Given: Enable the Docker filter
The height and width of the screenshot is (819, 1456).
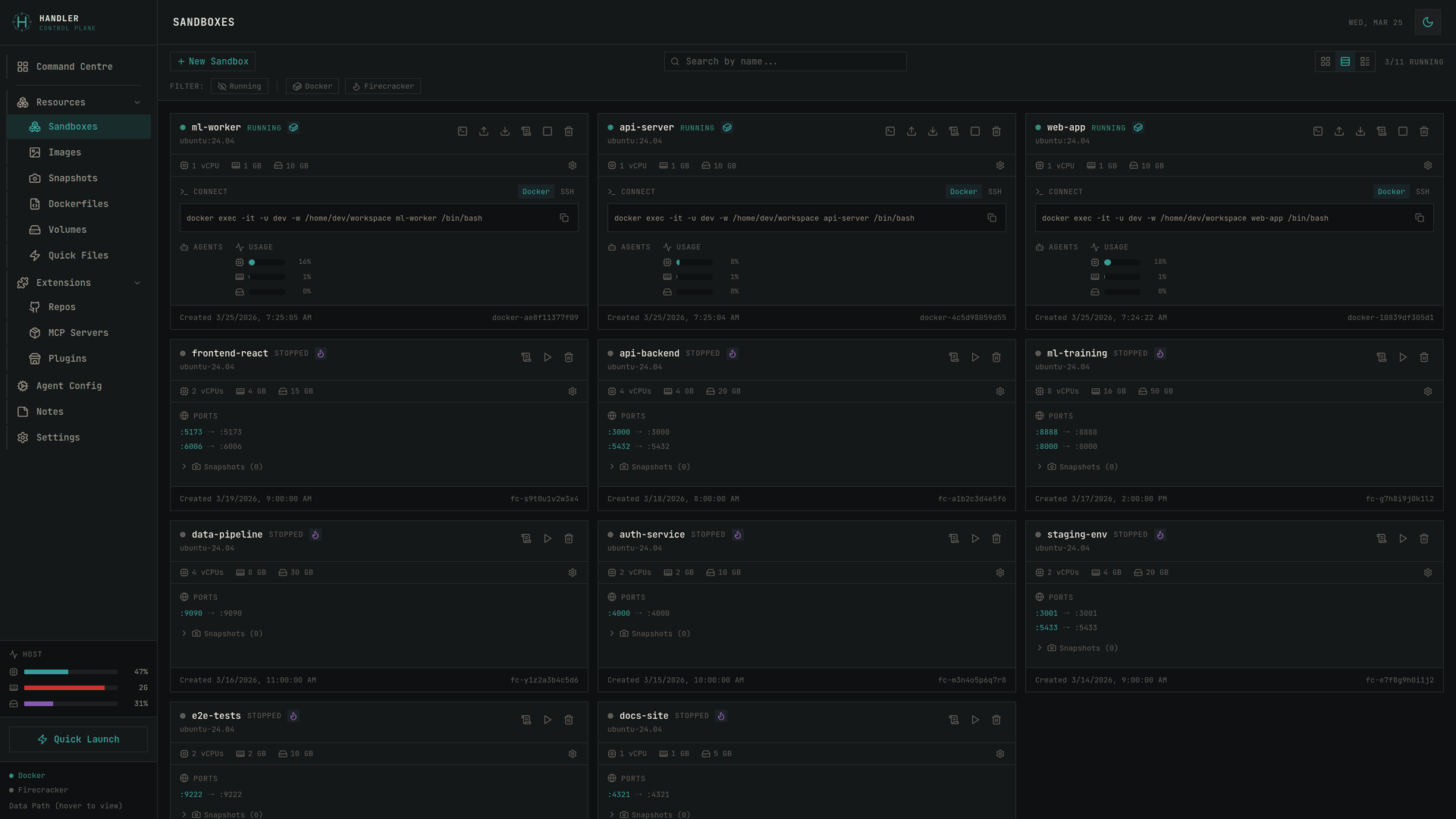Looking at the screenshot, I should pyautogui.click(x=312, y=86).
